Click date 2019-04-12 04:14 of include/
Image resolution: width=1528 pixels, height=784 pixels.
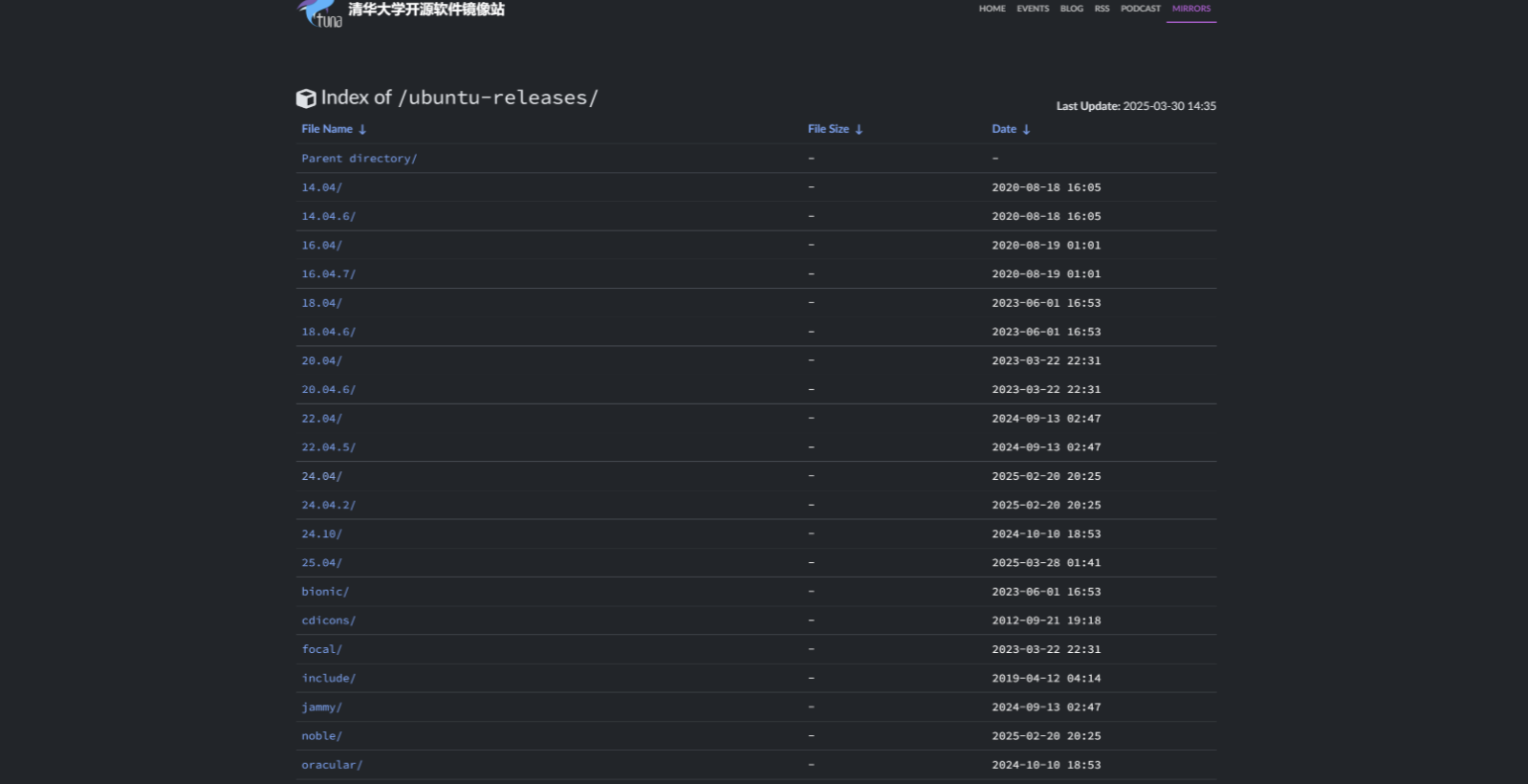1046,679
